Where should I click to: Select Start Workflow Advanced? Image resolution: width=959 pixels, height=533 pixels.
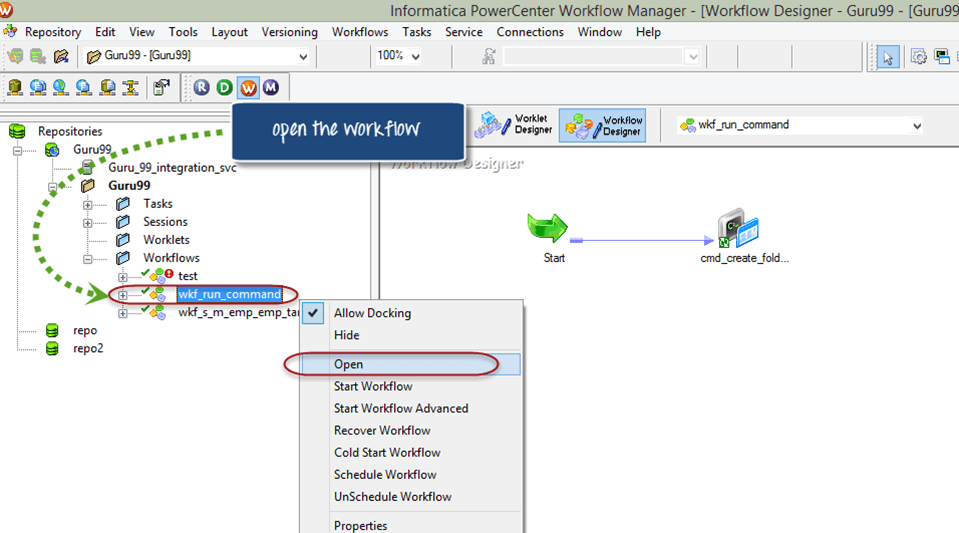point(410,408)
